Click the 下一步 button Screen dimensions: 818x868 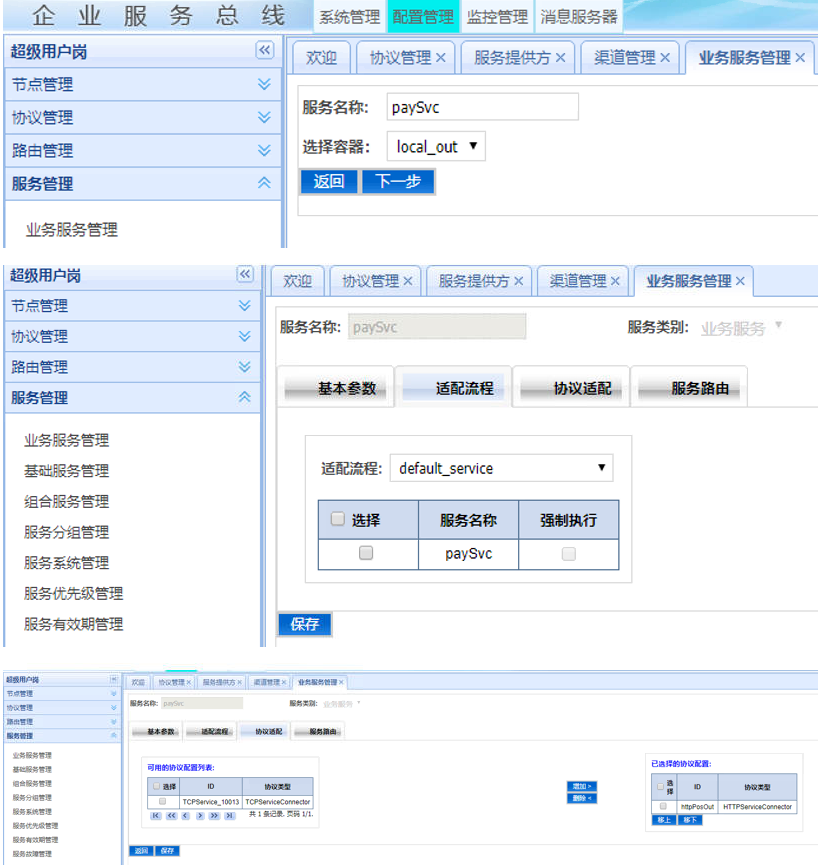coord(397,181)
